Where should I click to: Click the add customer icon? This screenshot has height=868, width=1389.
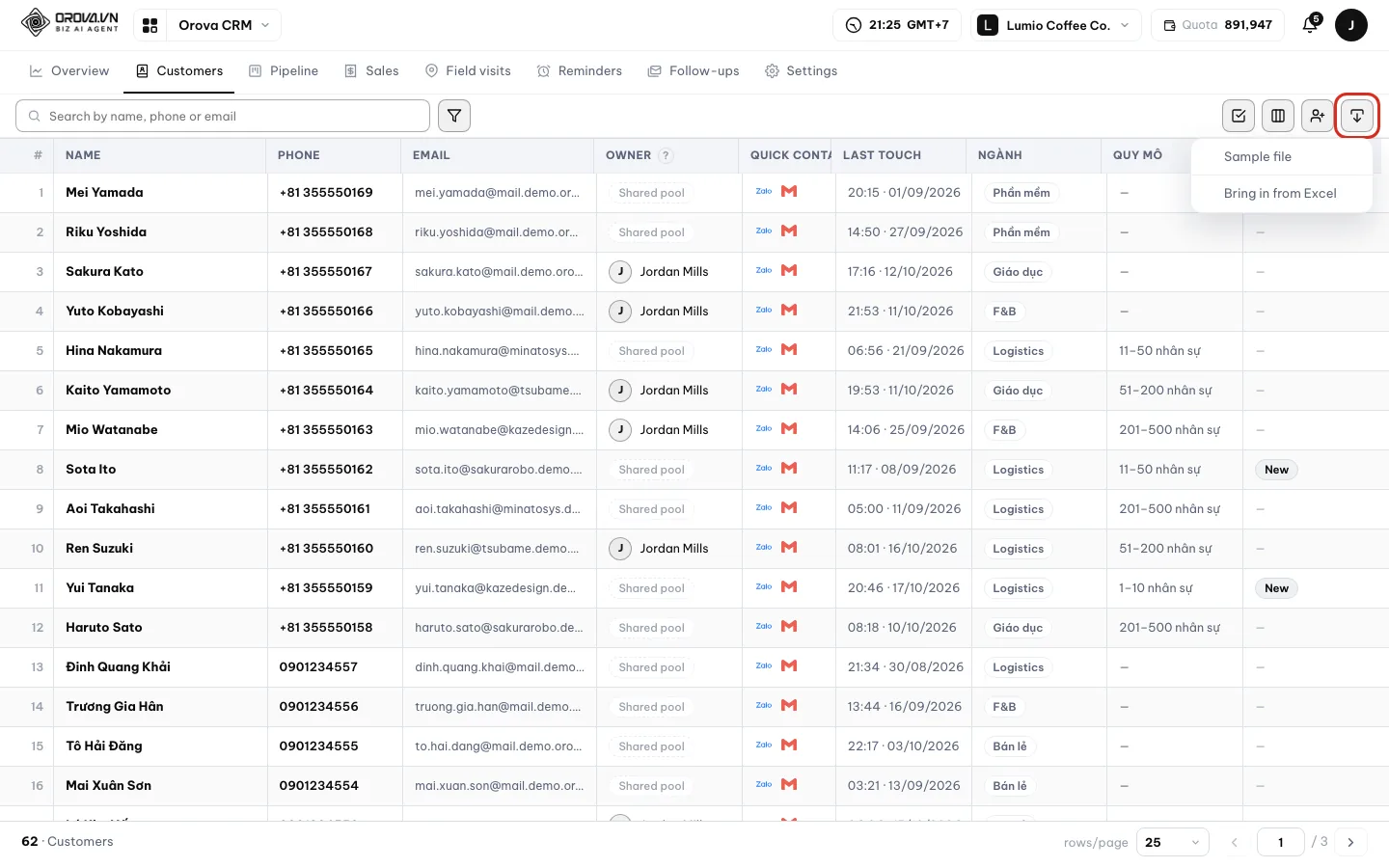tap(1318, 116)
